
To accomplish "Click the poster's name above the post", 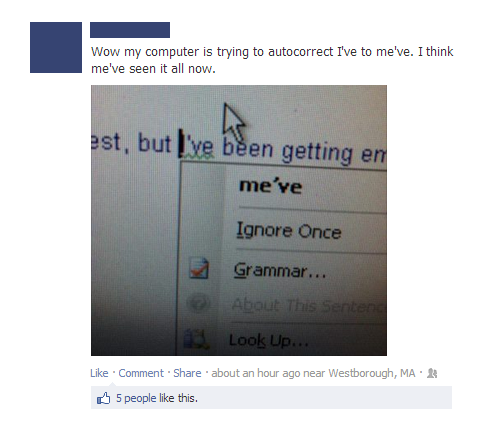I will (x=130, y=30).
